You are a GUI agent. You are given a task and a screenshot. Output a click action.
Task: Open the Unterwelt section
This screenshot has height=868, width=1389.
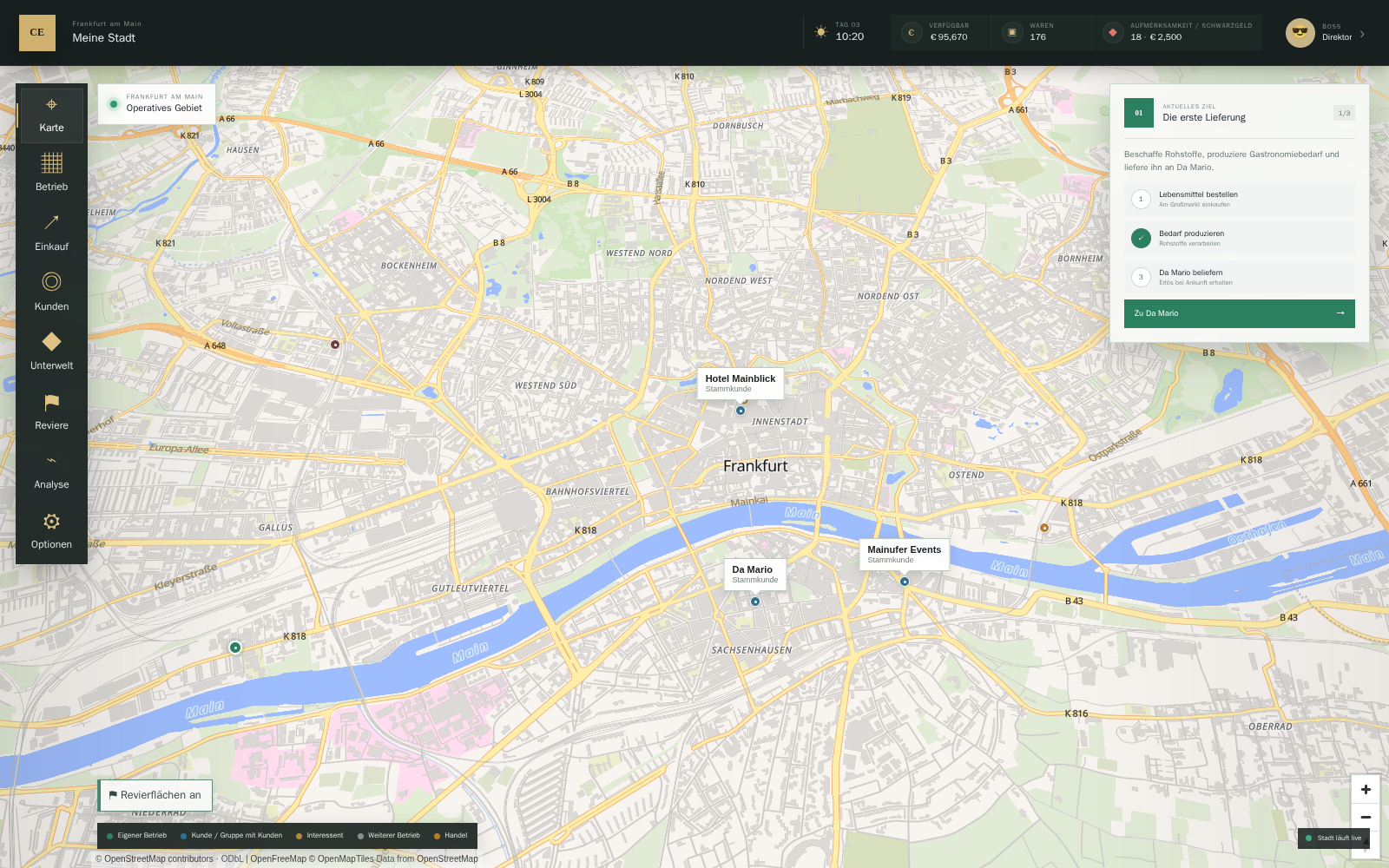pos(51,353)
